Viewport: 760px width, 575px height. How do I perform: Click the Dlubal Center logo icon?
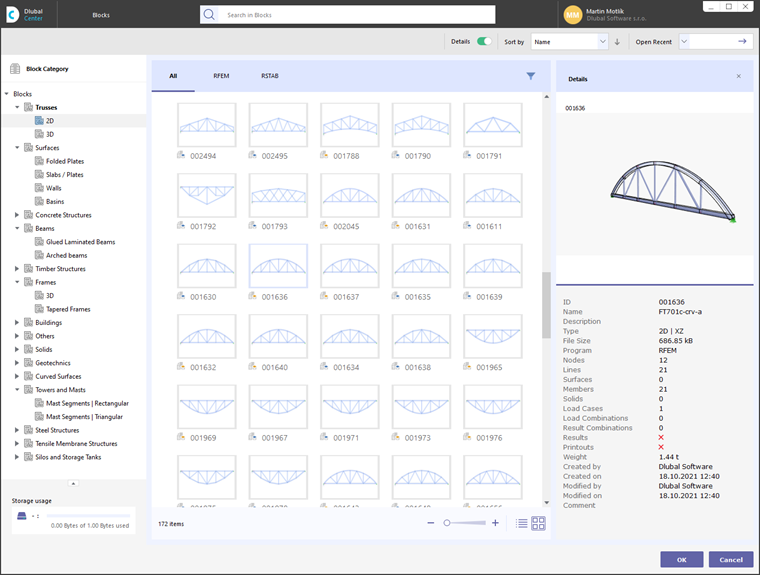tap(13, 15)
